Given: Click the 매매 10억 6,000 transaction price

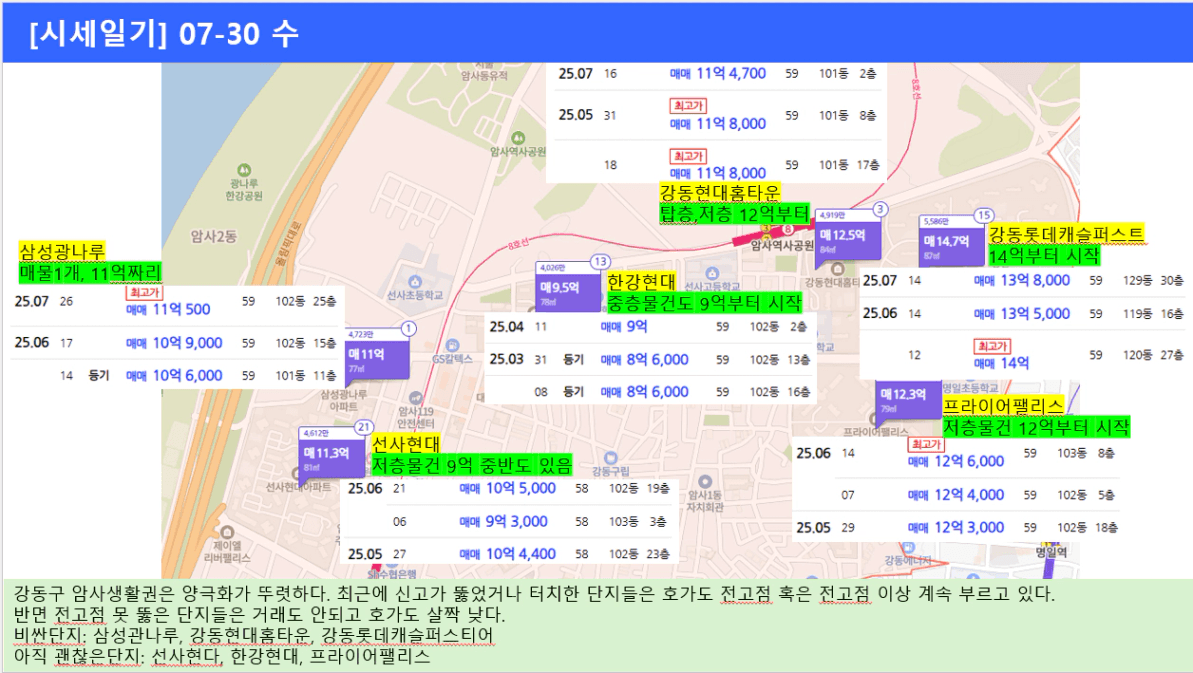Looking at the screenshot, I should [174, 375].
